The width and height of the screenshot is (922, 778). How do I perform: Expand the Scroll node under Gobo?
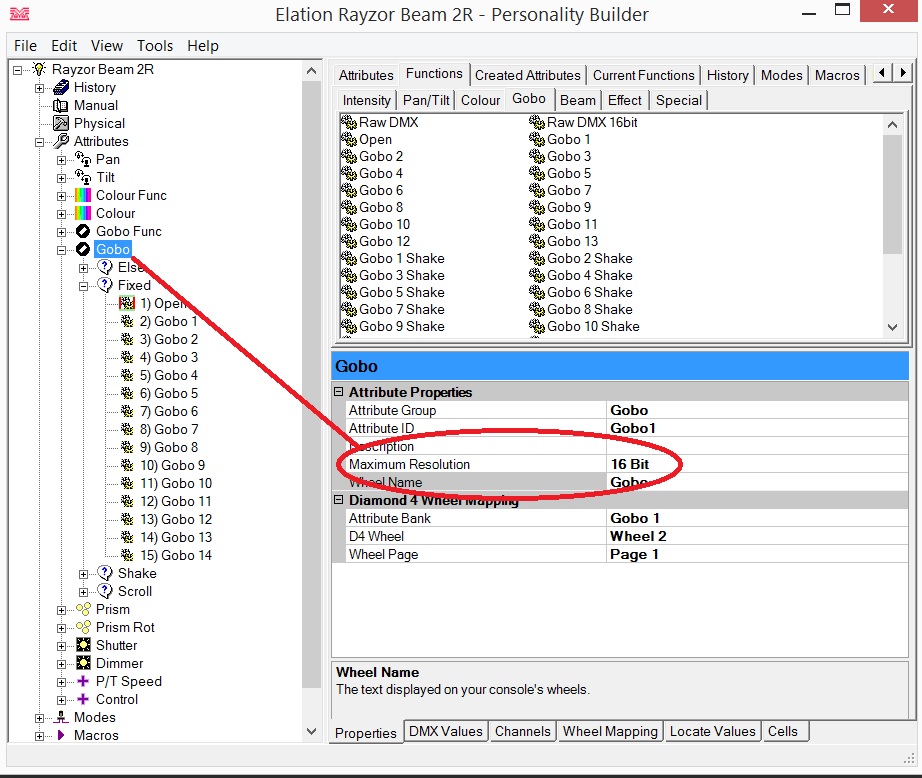pyautogui.click(x=83, y=592)
